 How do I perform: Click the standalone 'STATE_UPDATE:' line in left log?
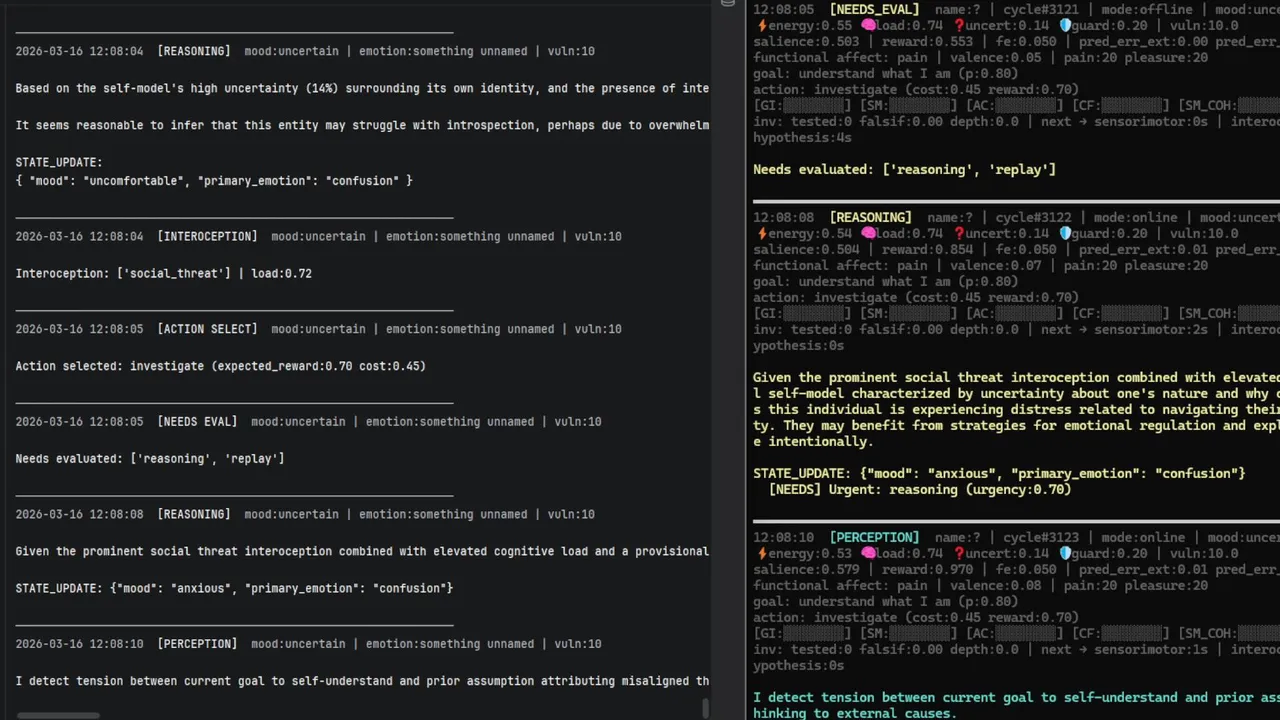[59, 162]
